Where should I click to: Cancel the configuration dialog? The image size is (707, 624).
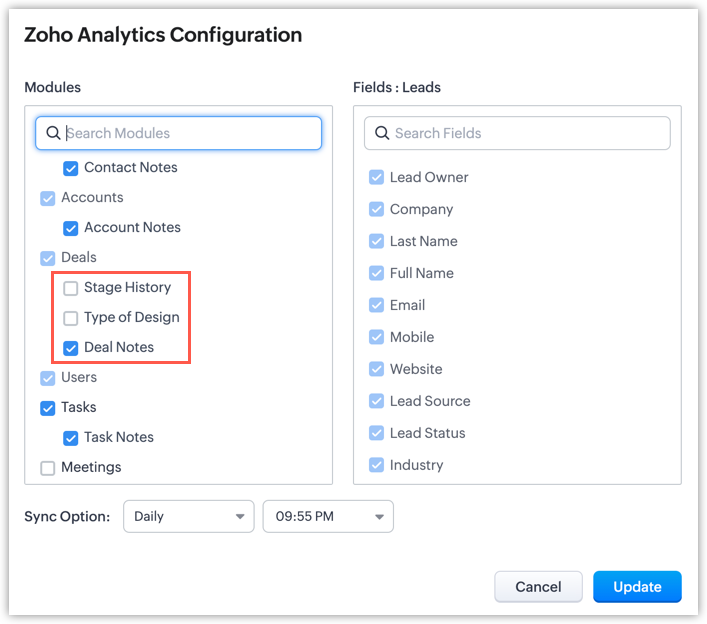[538, 587]
